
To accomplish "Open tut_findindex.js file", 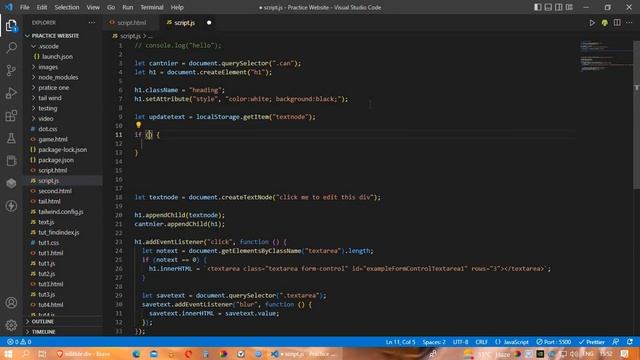I will pos(59,232).
